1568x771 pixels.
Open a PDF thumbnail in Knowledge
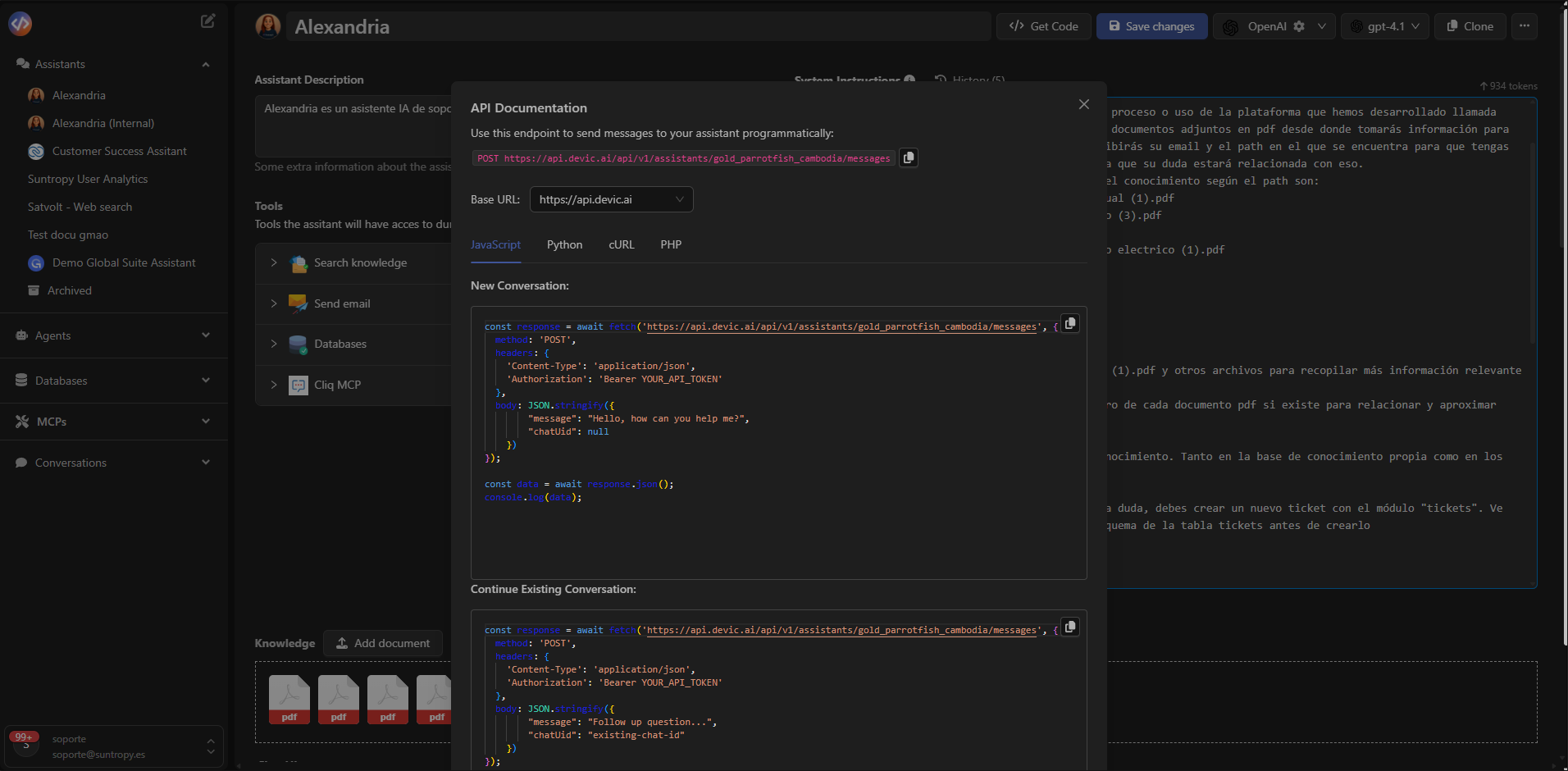[x=289, y=700]
